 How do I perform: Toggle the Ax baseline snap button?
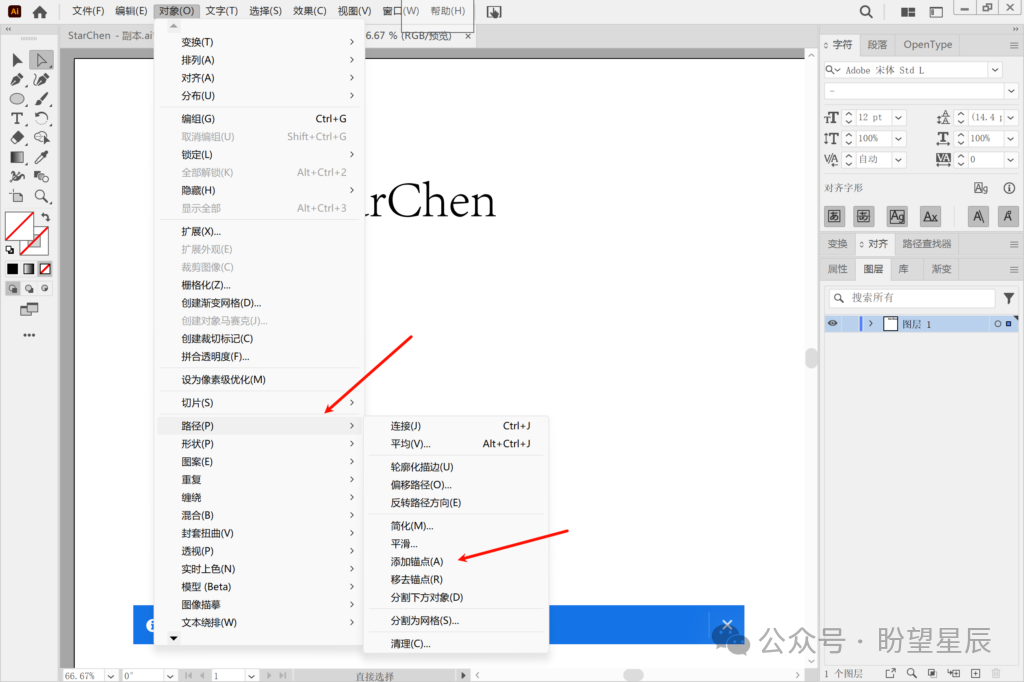930,216
